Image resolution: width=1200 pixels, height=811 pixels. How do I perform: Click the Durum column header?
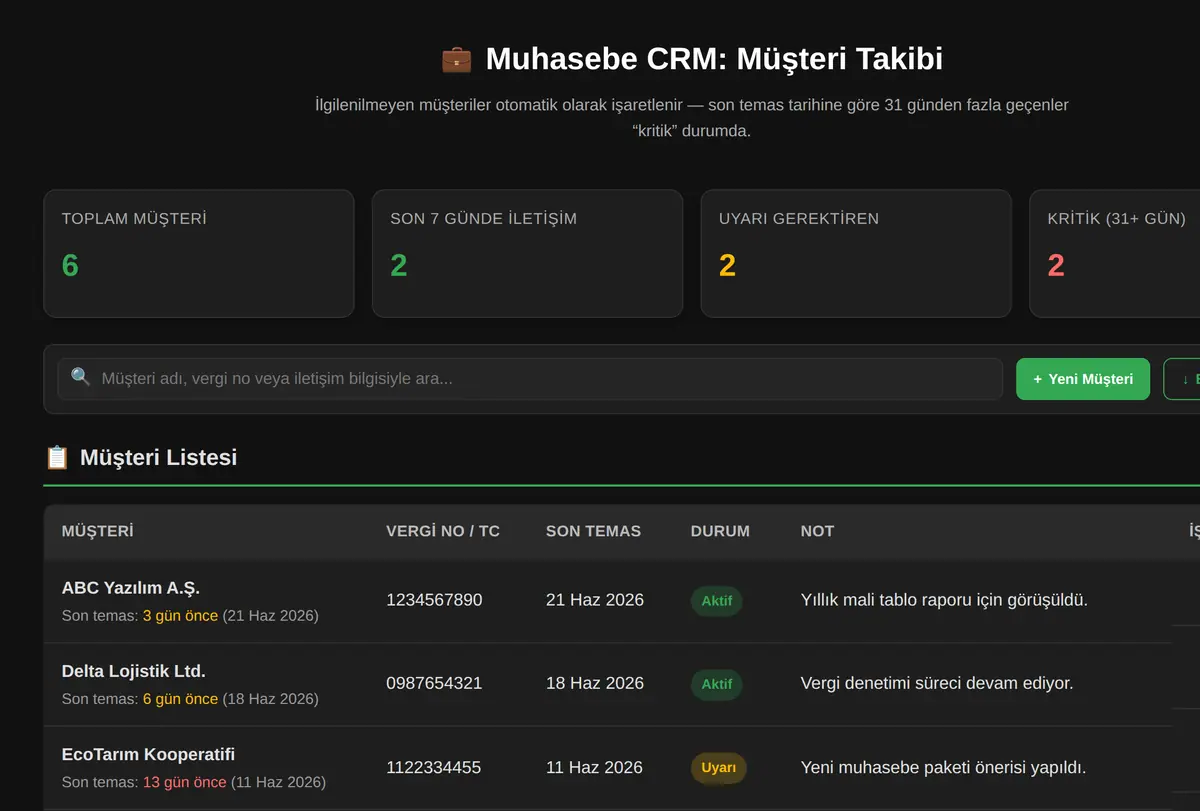(720, 531)
